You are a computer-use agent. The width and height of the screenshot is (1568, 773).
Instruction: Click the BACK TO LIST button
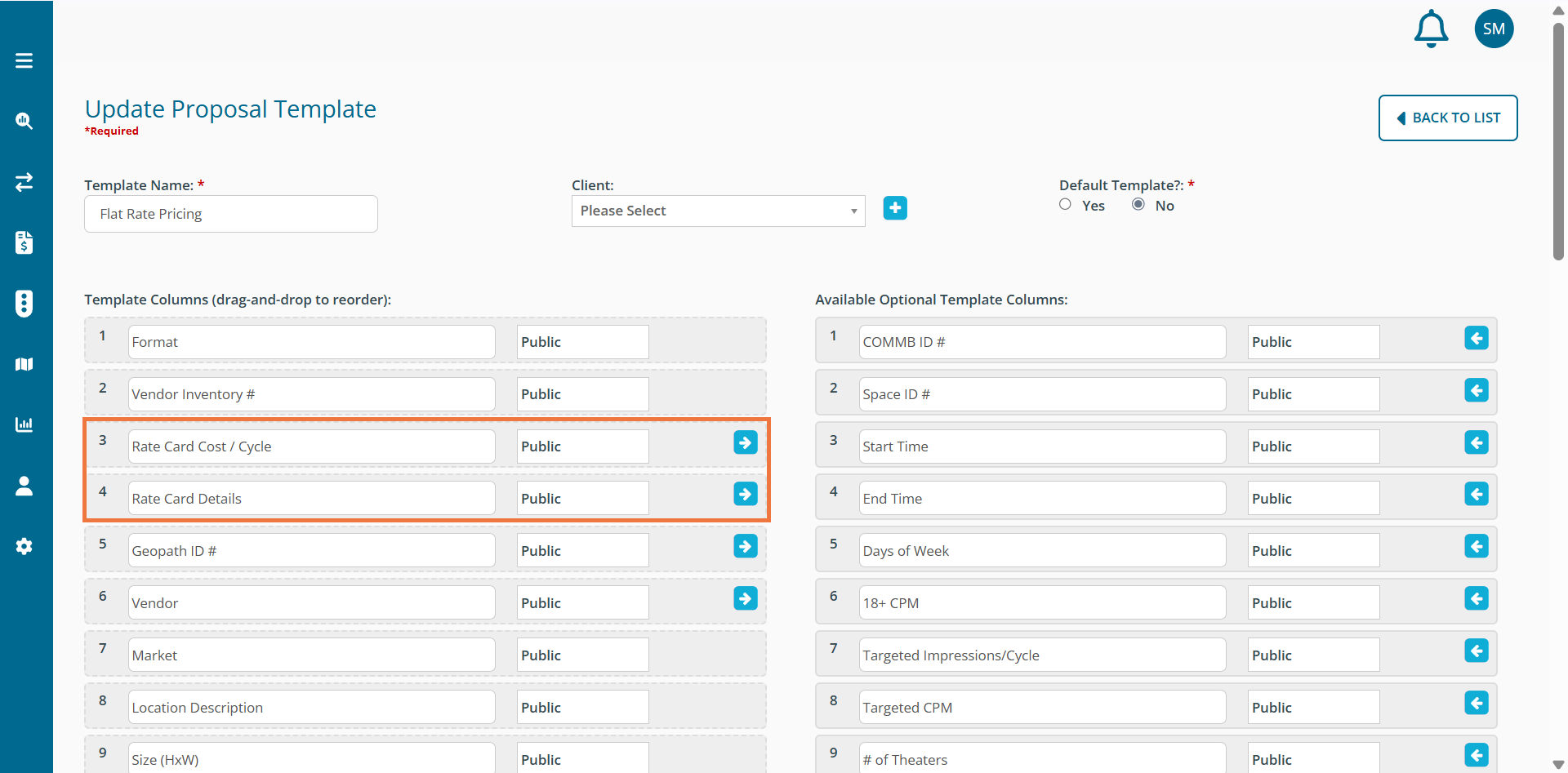(1447, 118)
